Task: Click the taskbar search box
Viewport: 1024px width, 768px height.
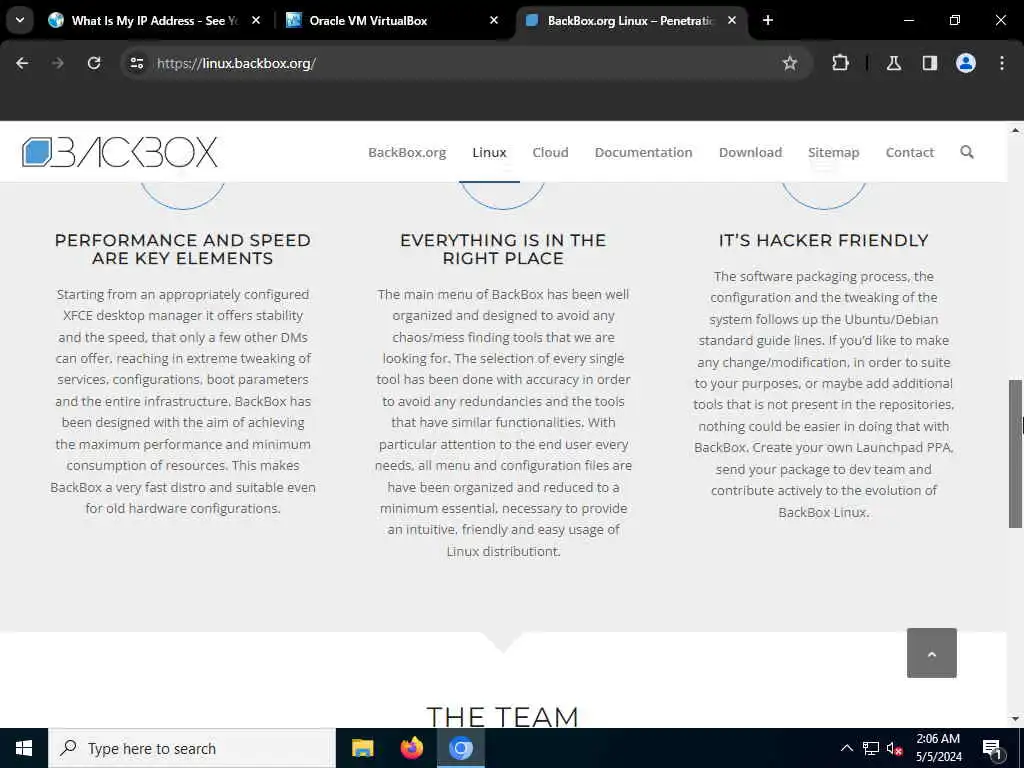Action: coord(191,748)
